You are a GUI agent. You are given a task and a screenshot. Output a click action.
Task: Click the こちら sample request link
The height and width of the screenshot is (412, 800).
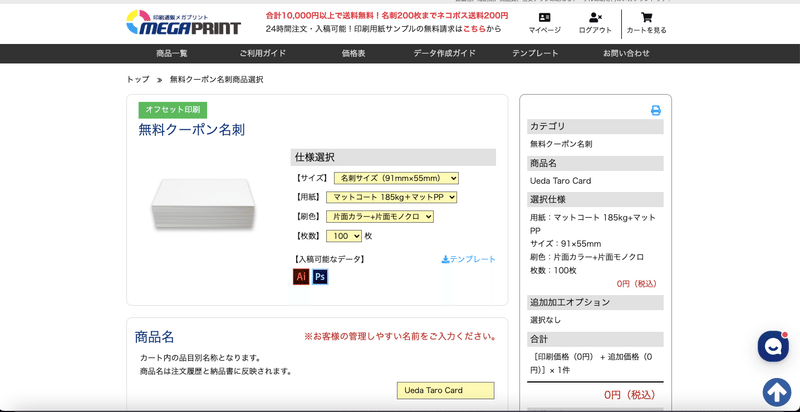click(474, 29)
